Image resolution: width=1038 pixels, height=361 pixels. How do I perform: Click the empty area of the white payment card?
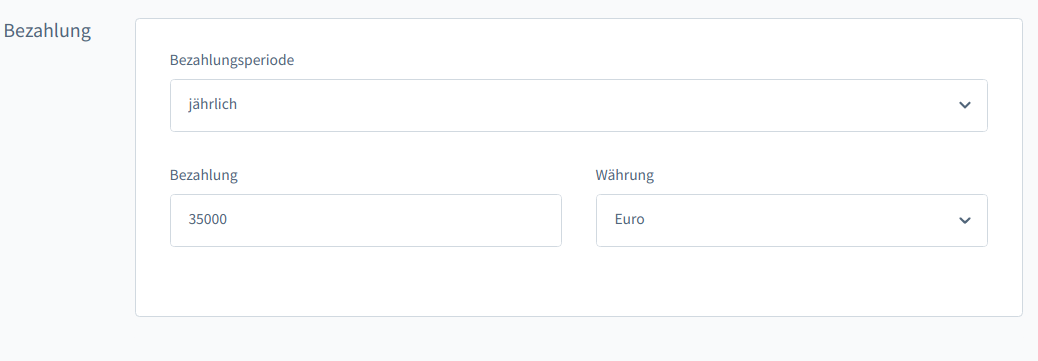[579, 282]
